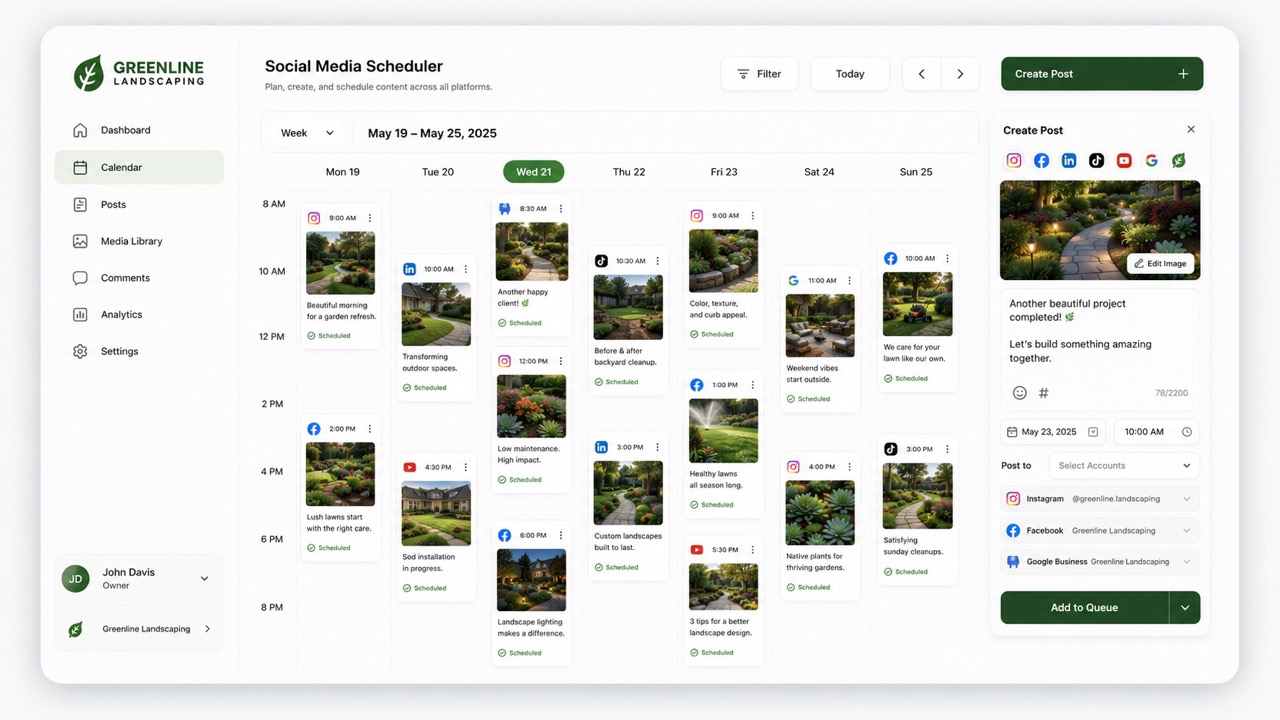Open options for Sun 3:00 PM TikTok post
Screen dimensions: 1280x720
947,449
